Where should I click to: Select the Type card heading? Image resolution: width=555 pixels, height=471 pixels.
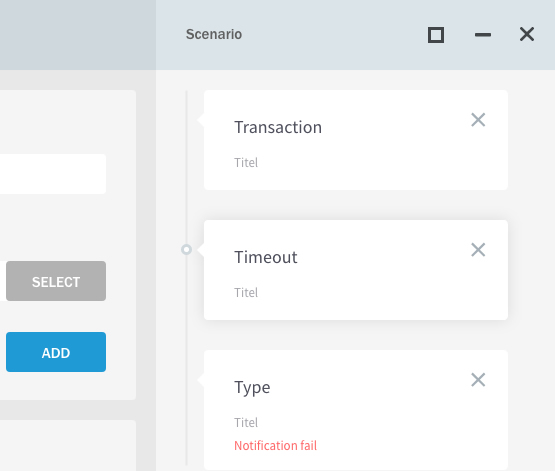click(252, 387)
